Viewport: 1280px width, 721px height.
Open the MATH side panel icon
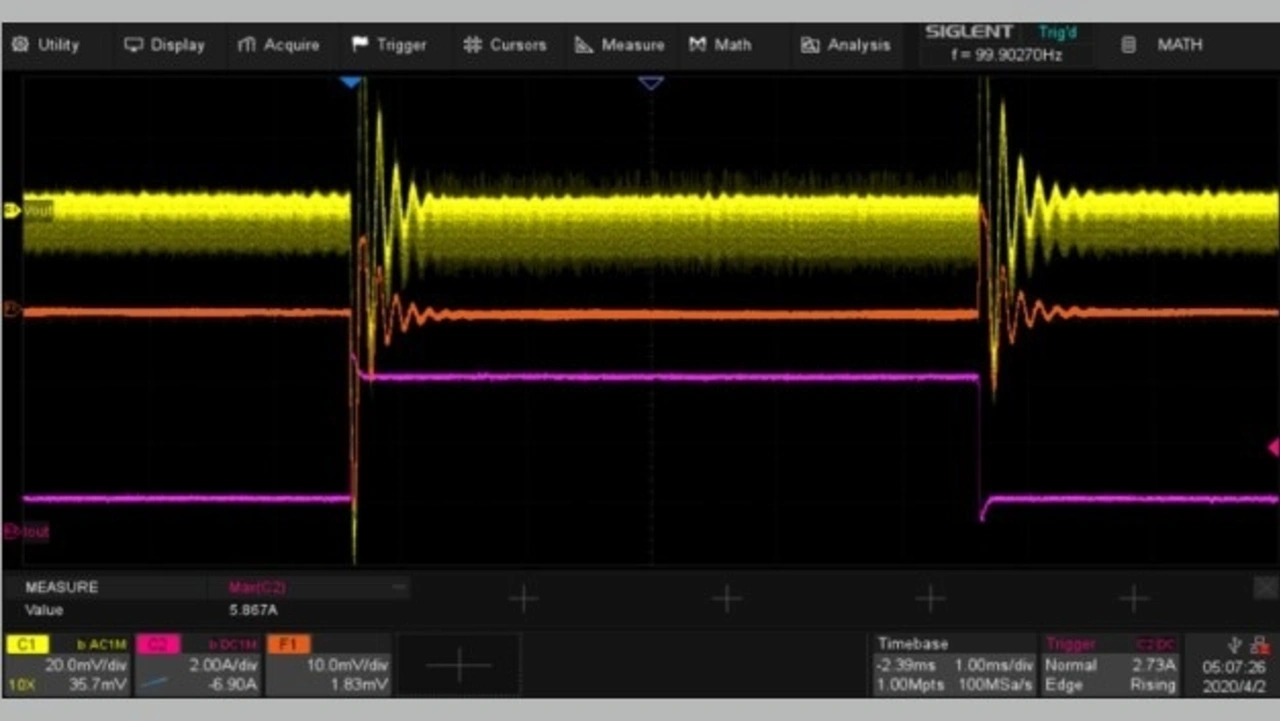[x=1128, y=45]
